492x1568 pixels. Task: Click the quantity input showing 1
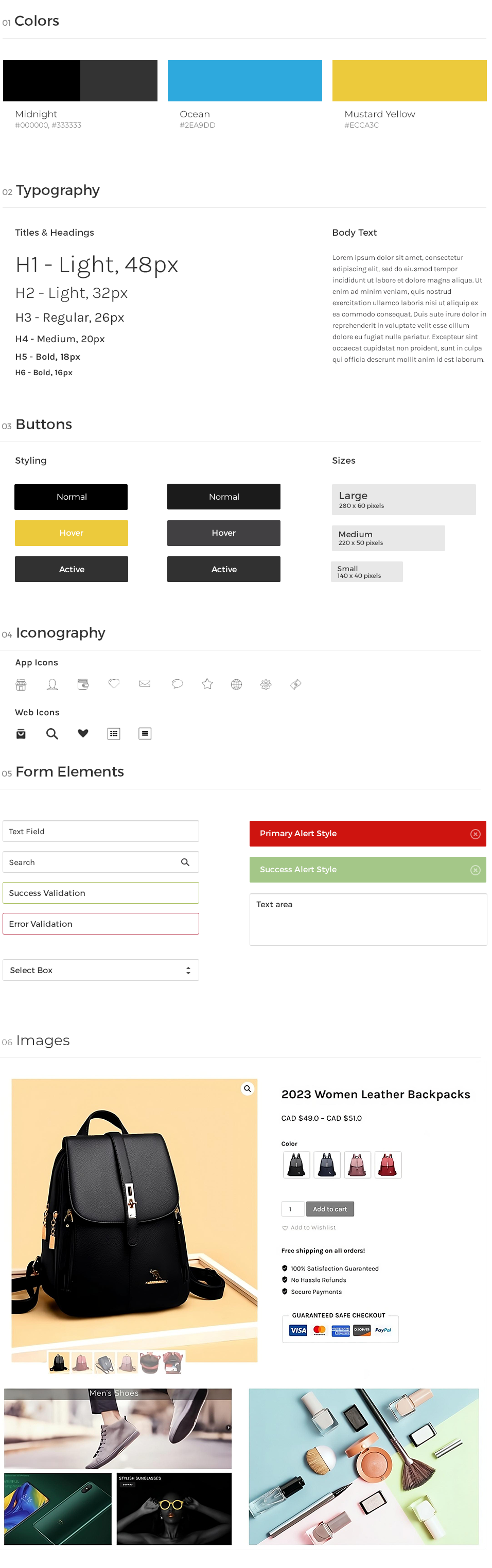point(292,1209)
